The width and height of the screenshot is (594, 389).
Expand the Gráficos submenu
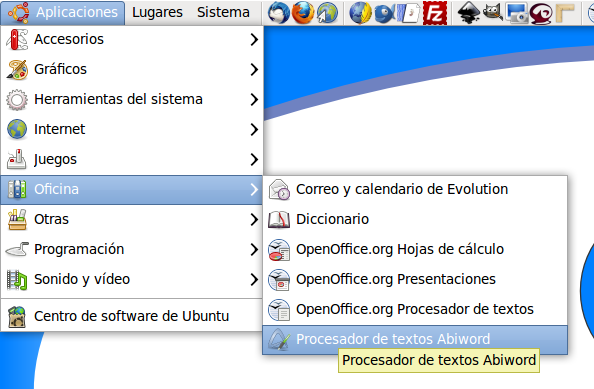(131, 69)
